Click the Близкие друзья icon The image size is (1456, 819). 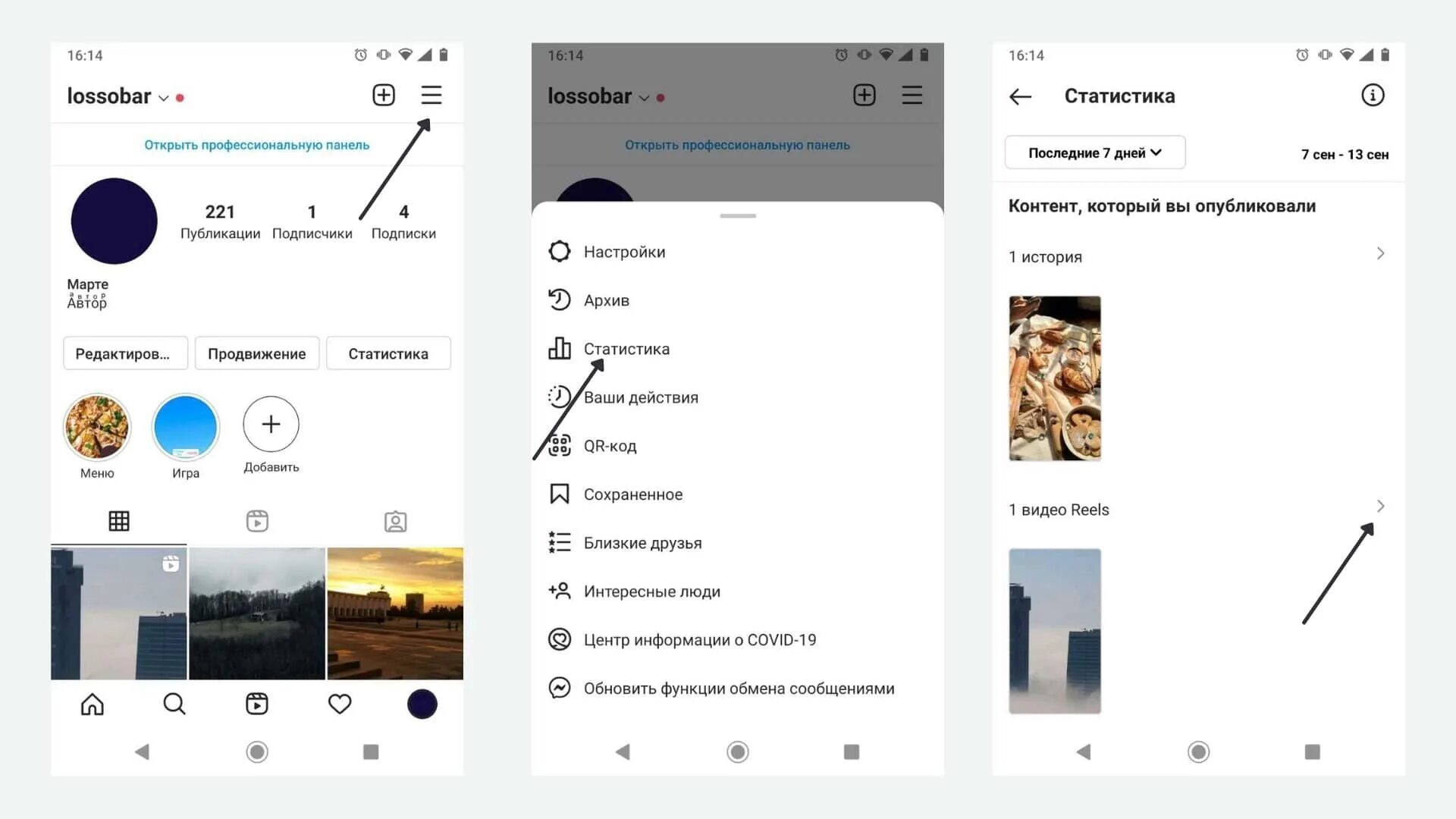(559, 542)
